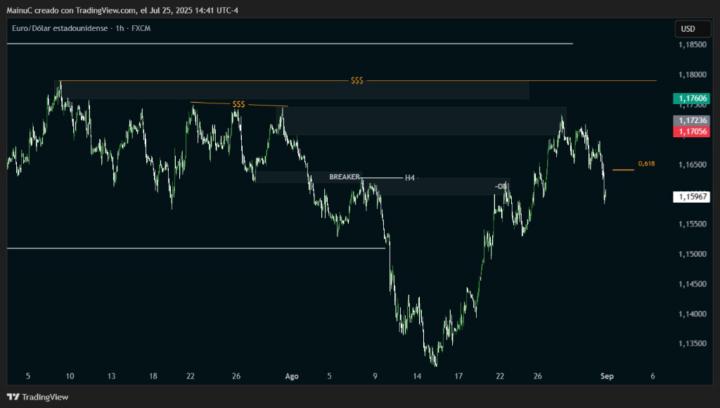Click the 1,18000 price axis value
The image size is (720, 408).
(x=692, y=75)
